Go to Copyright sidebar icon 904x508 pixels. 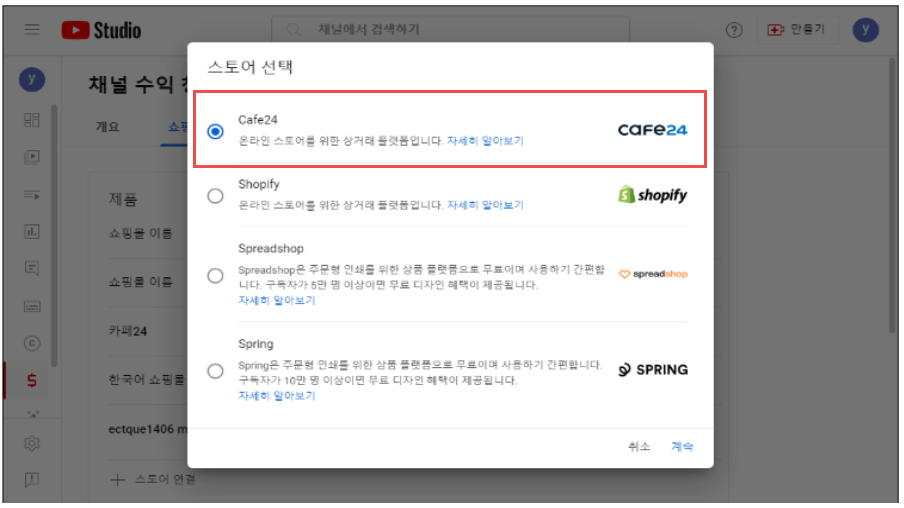32,343
